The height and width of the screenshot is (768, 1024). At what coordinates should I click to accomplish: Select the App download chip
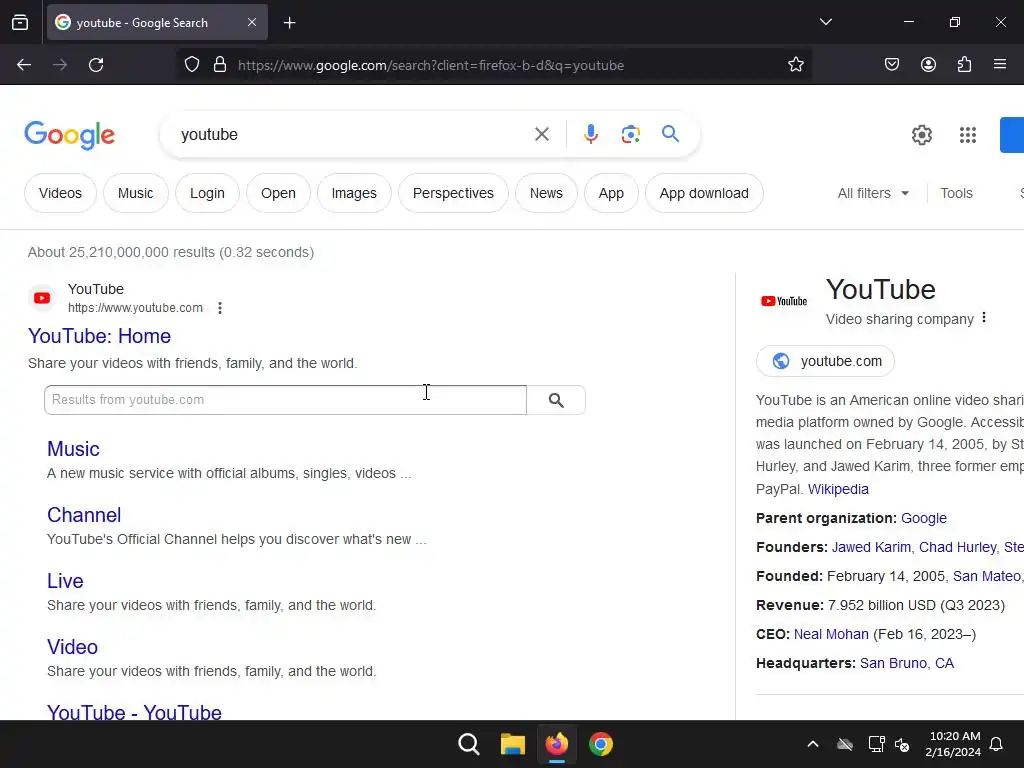pyautogui.click(x=704, y=193)
